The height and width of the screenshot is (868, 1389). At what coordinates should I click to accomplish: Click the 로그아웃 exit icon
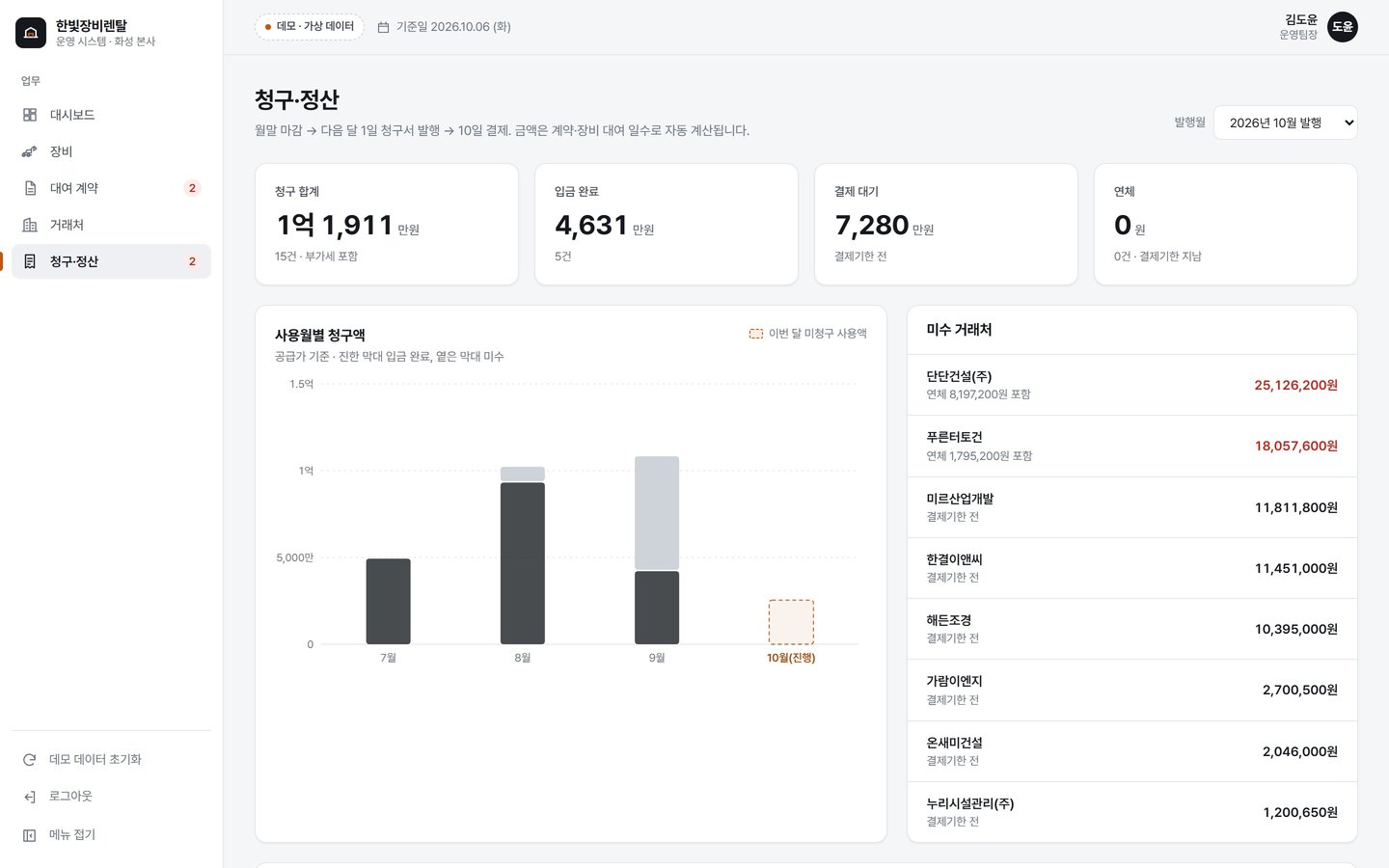[x=30, y=797]
